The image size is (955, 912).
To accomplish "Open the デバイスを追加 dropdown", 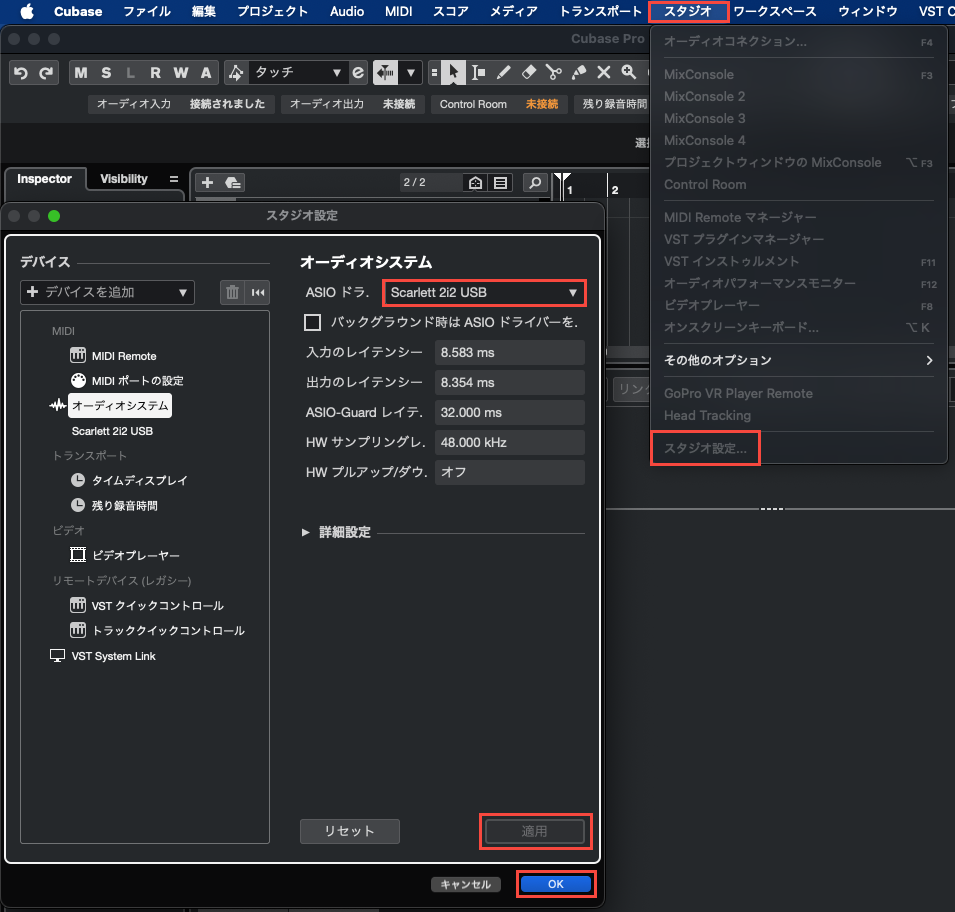I will [x=107, y=292].
